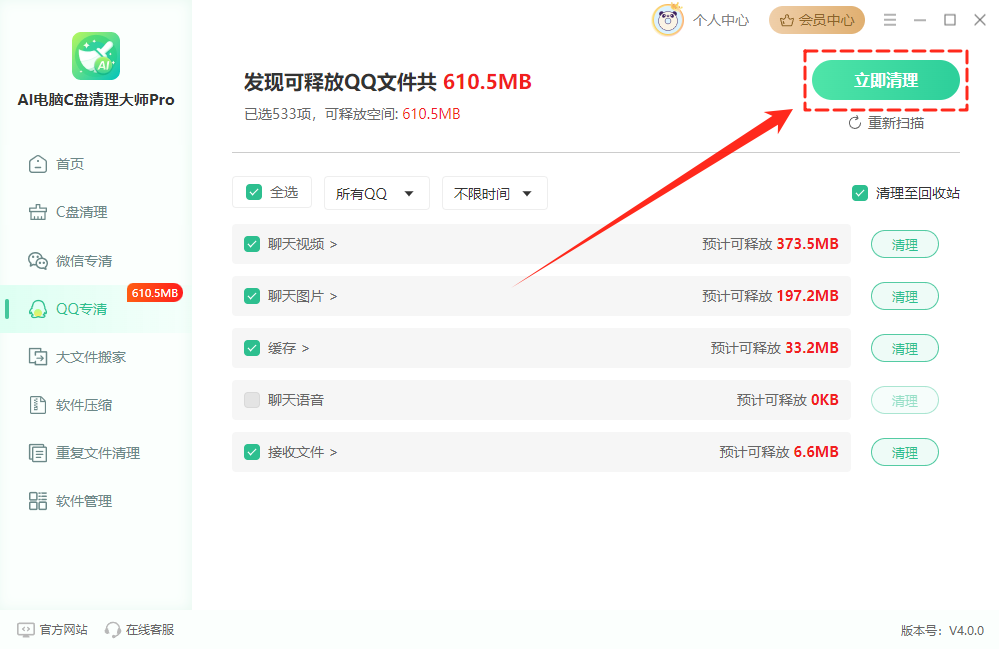The height and width of the screenshot is (649, 999).
Task: Clean the 聊天图片 row with 清理
Action: [x=905, y=297]
